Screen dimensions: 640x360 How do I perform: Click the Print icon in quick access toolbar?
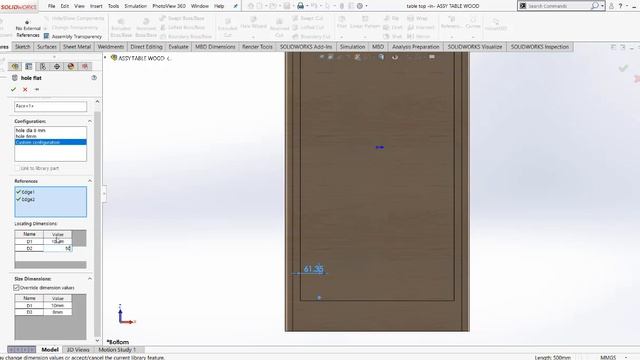point(300,6)
